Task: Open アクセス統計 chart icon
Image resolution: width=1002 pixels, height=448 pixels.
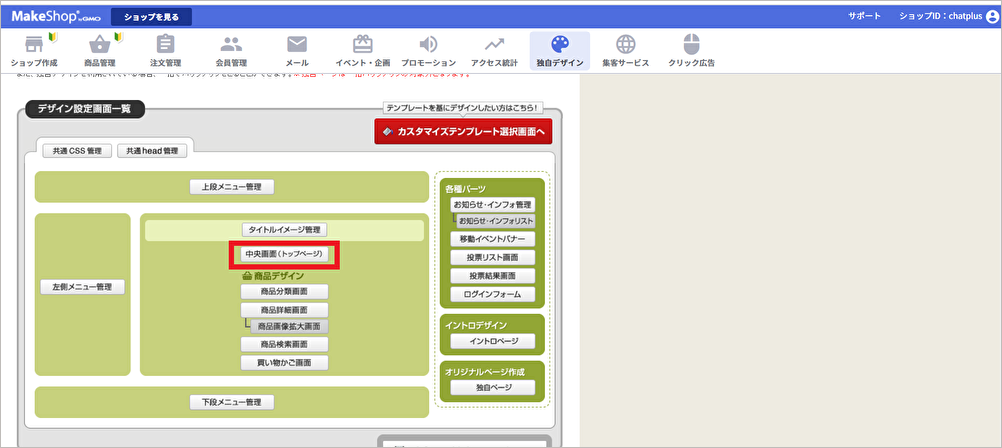Action: pyautogui.click(x=494, y=44)
